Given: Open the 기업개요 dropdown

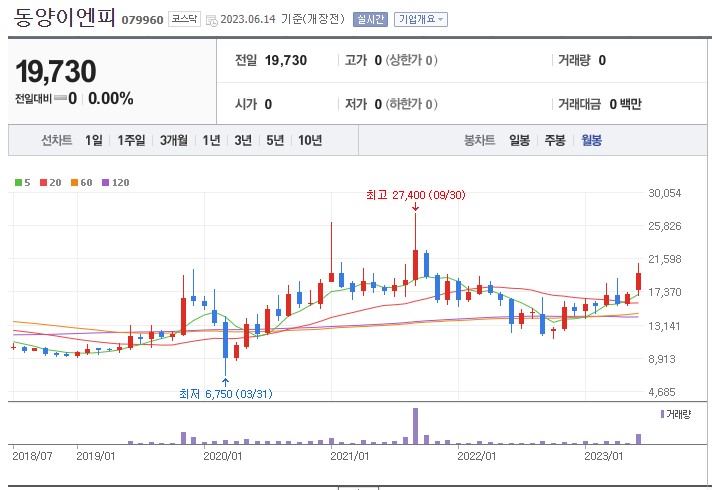Looking at the screenshot, I should click(420, 19).
